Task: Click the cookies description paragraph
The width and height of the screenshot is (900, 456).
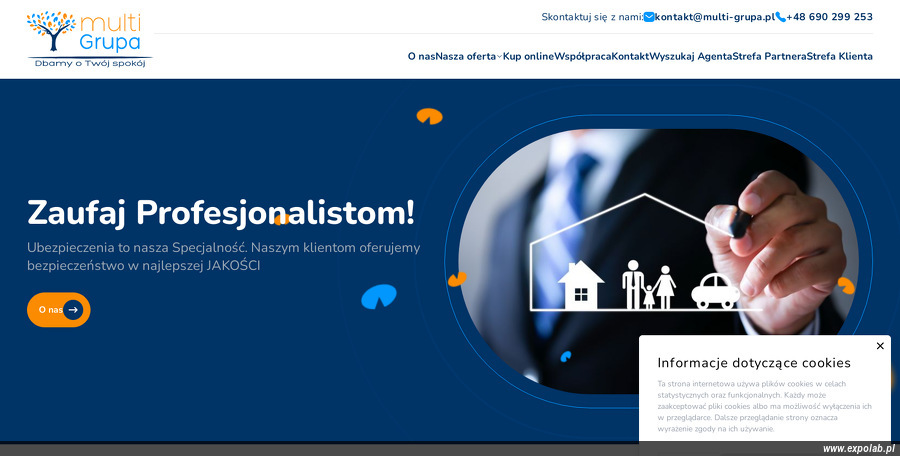Action: tap(765, 407)
